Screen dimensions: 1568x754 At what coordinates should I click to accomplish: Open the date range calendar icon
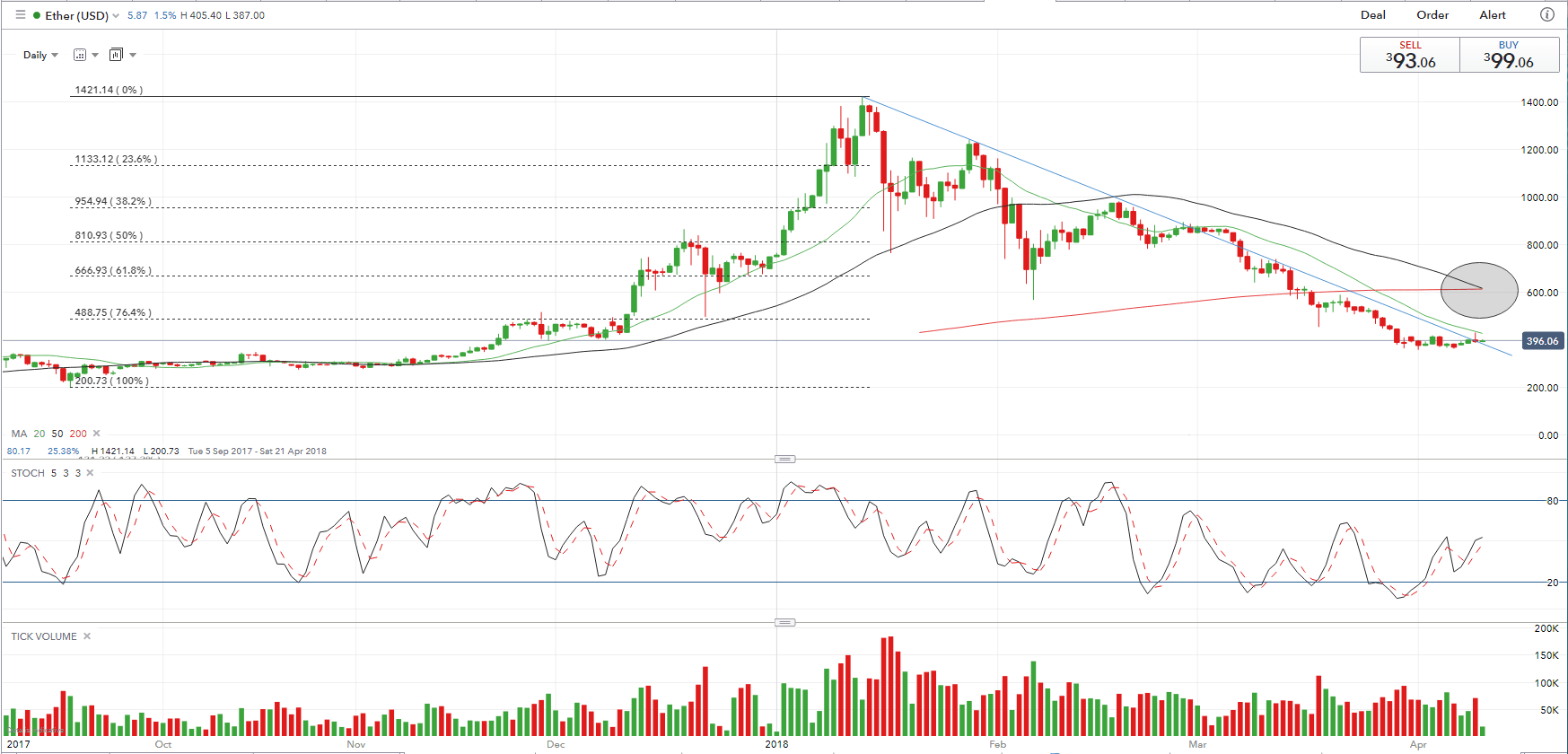80,55
